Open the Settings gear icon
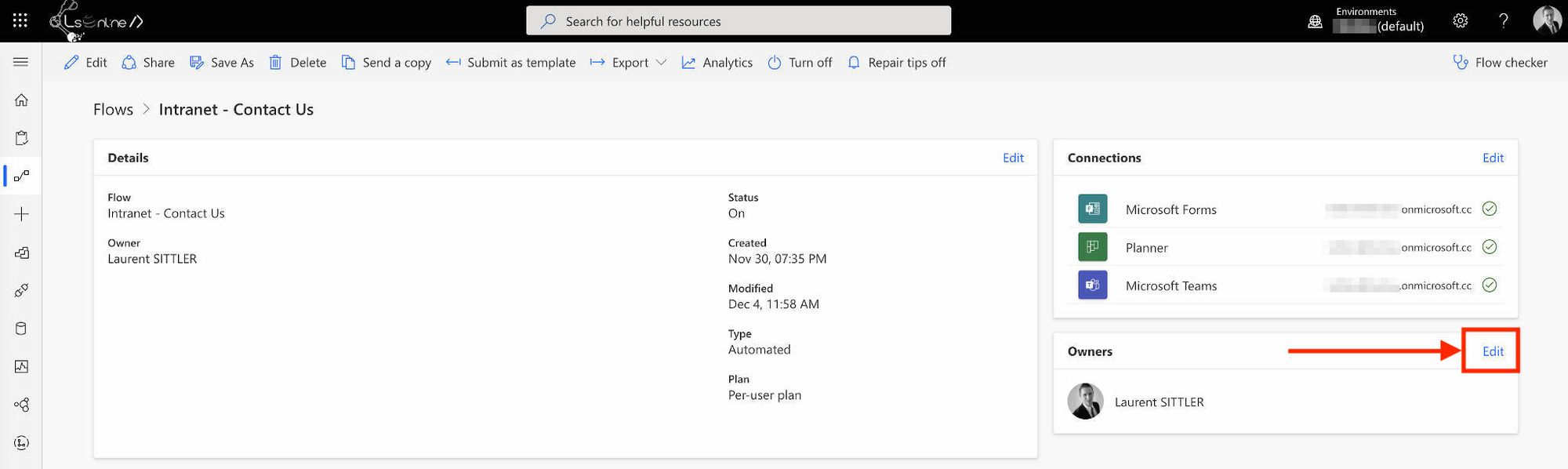This screenshot has width=1568, height=469. click(x=1460, y=21)
